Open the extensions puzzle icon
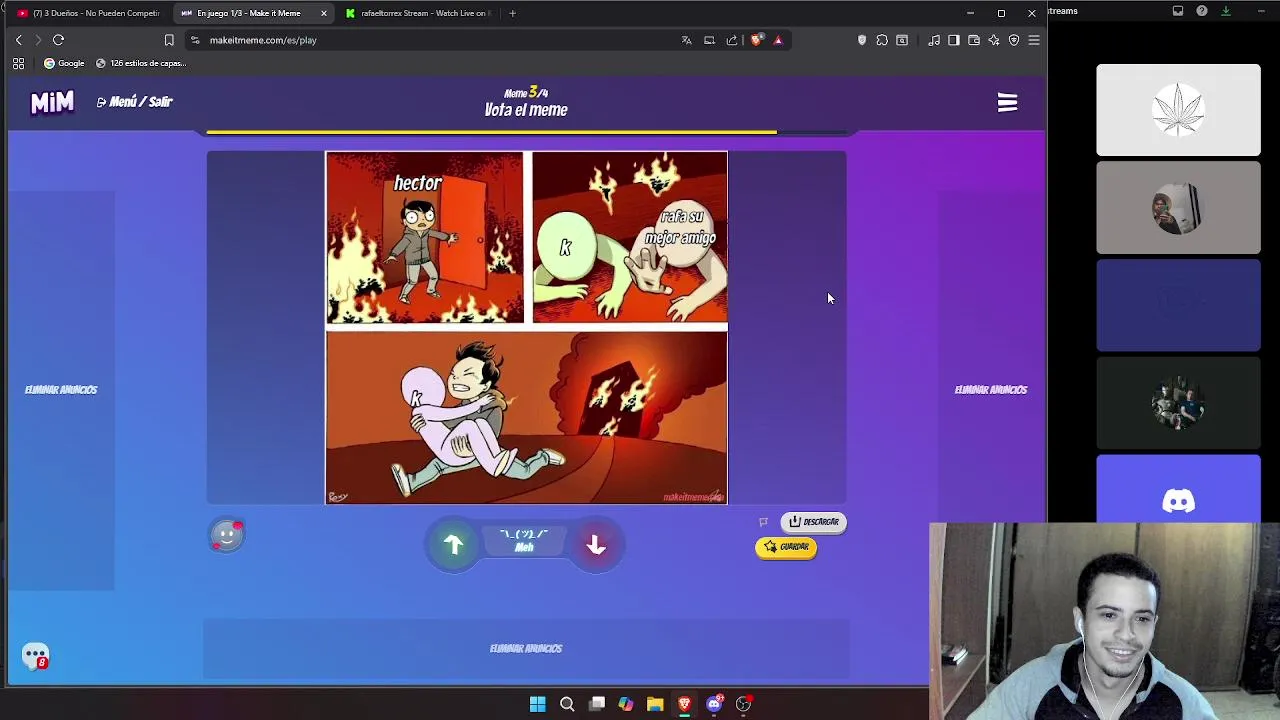This screenshot has height=720, width=1280. pyautogui.click(x=882, y=40)
